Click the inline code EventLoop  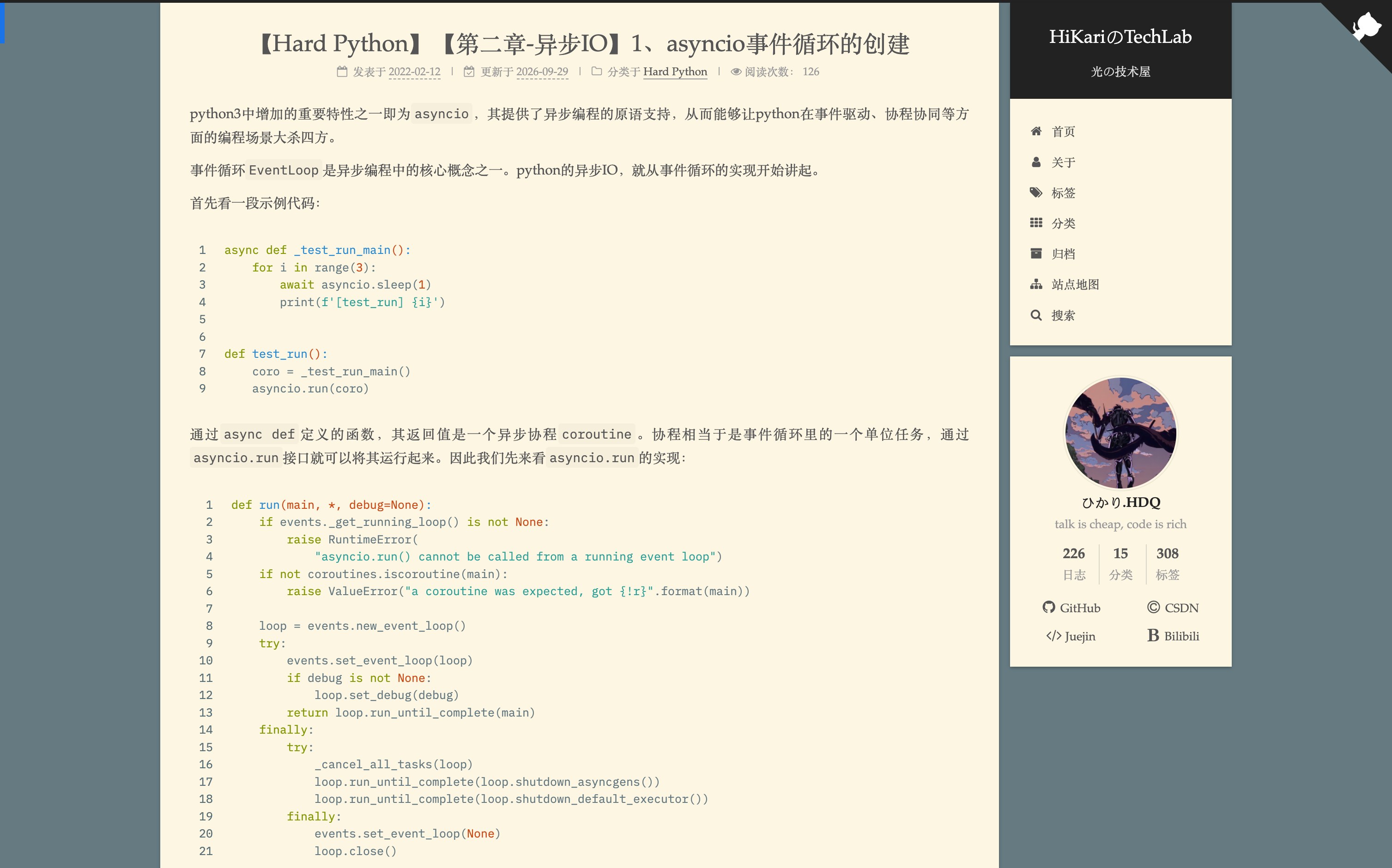coord(283,170)
